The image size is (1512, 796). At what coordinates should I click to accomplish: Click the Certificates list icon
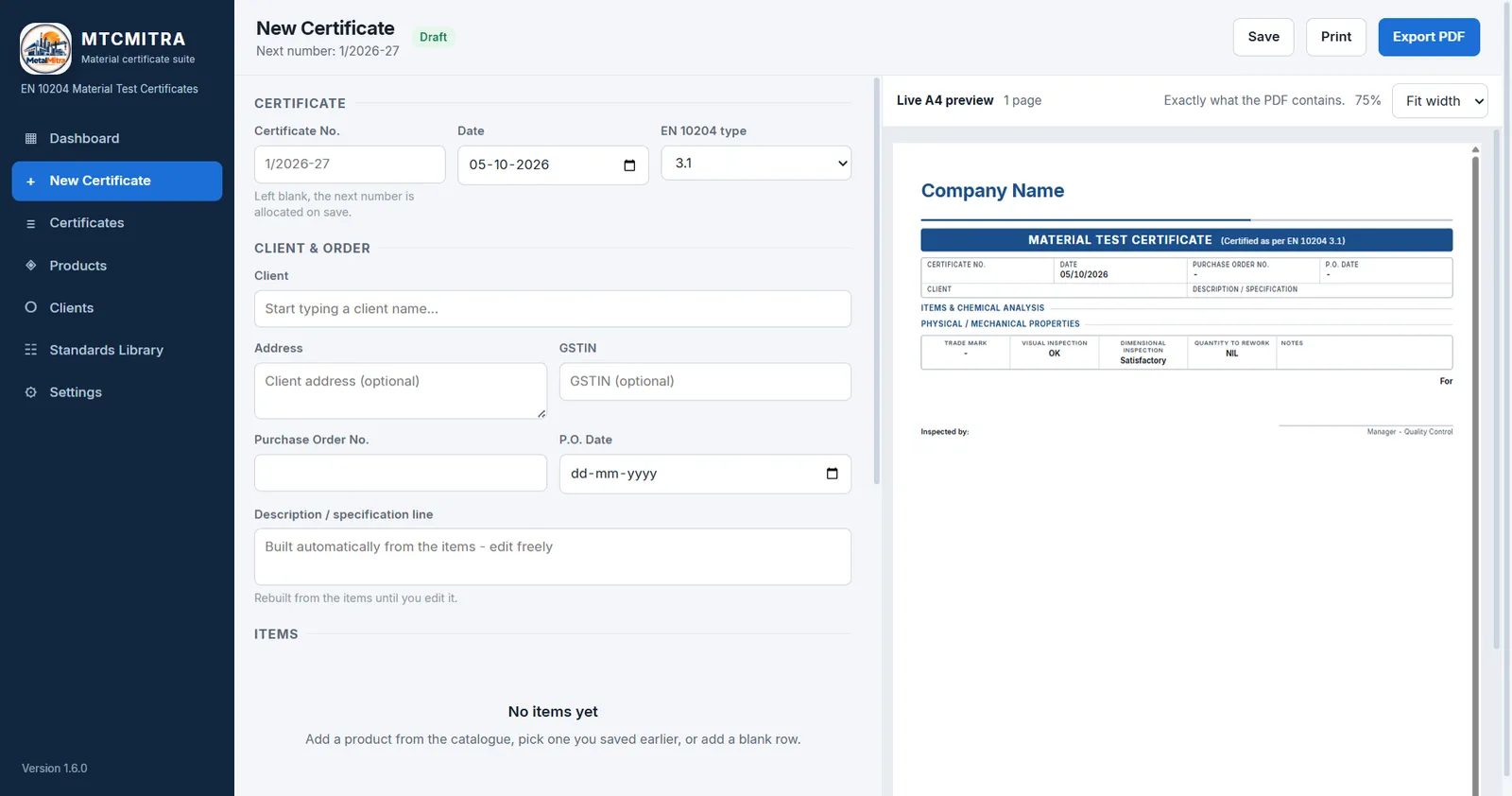tap(30, 223)
